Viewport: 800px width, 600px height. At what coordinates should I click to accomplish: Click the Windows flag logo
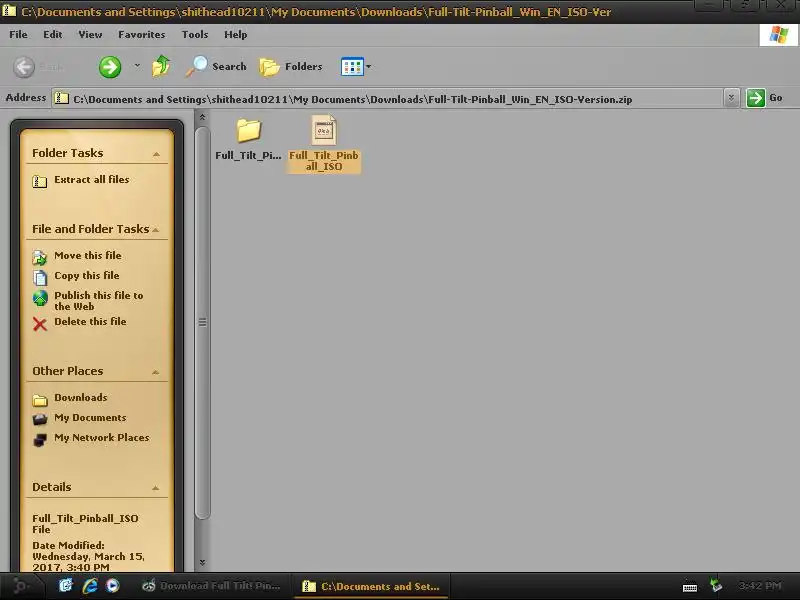[779, 35]
